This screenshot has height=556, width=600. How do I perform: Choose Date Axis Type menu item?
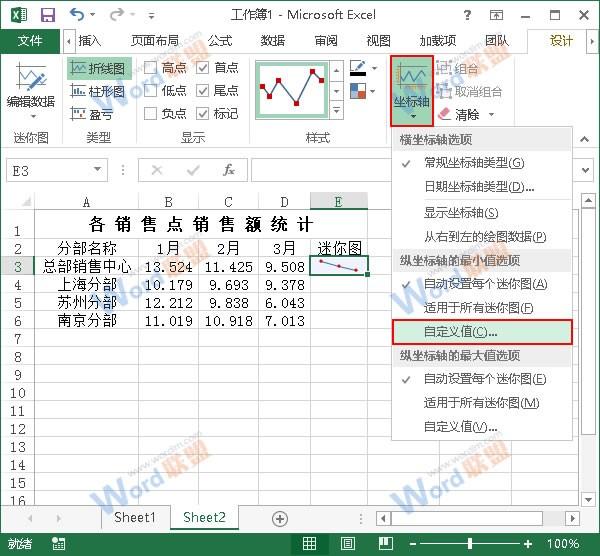click(482, 187)
